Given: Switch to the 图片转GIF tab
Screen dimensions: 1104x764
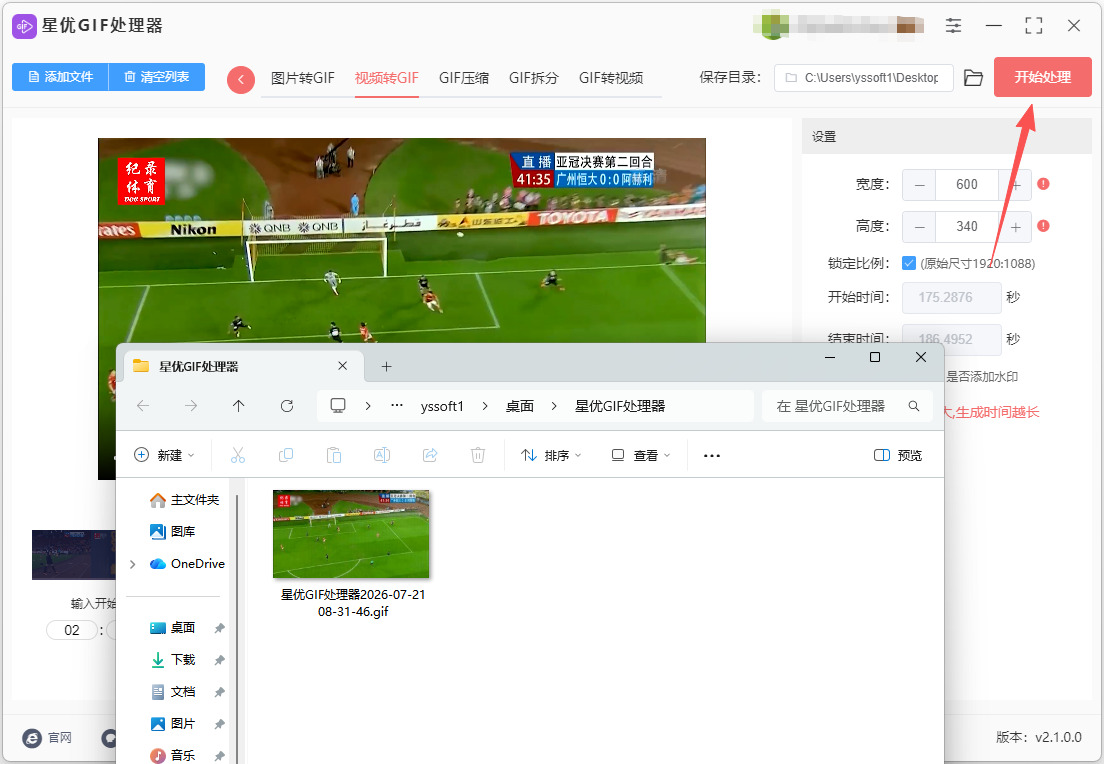Looking at the screenshot, I should pyautogui.click(x=303, y=78).
